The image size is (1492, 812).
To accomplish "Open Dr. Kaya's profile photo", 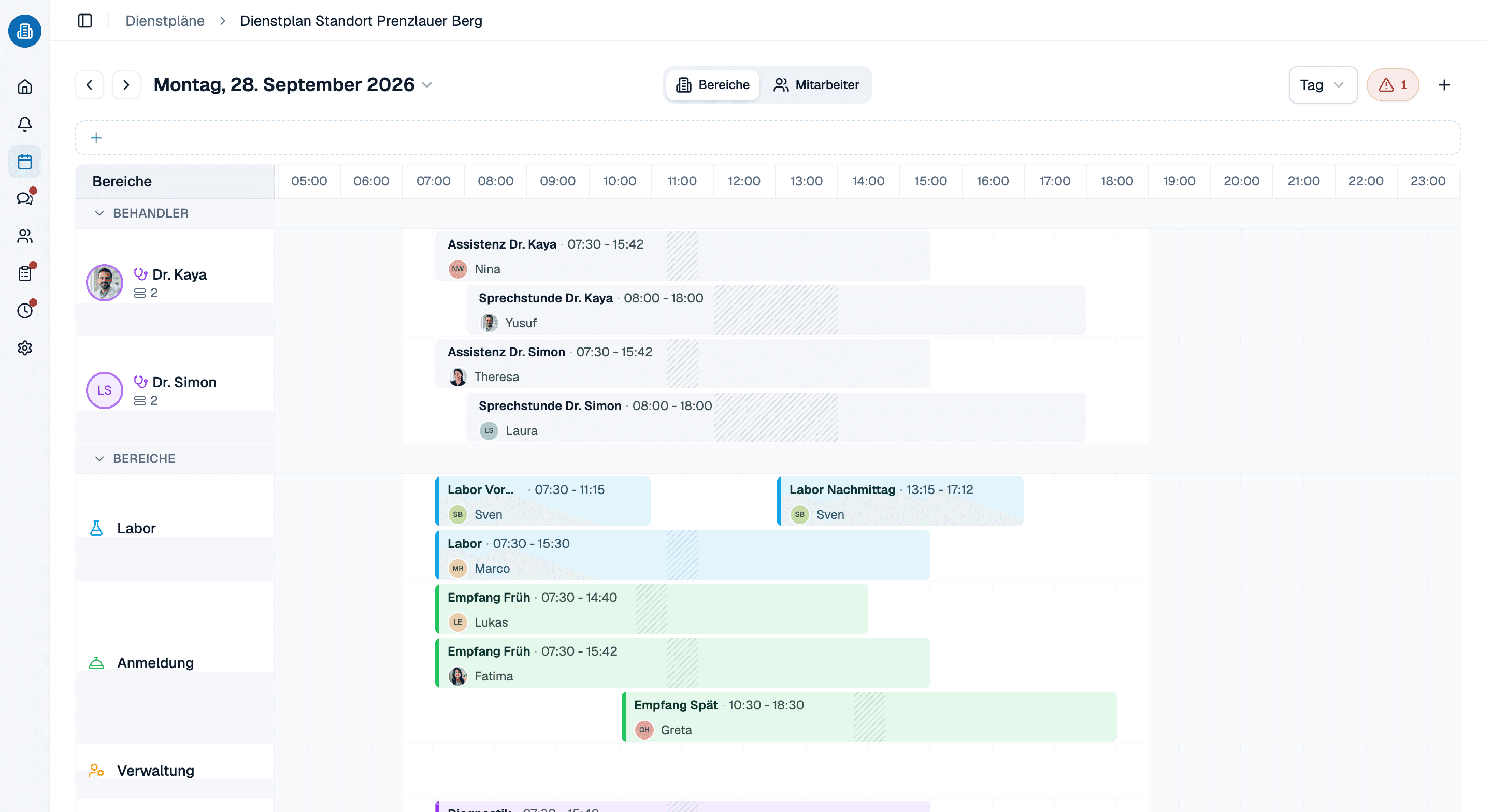I will pyautogui.click(x=104, y=283).
